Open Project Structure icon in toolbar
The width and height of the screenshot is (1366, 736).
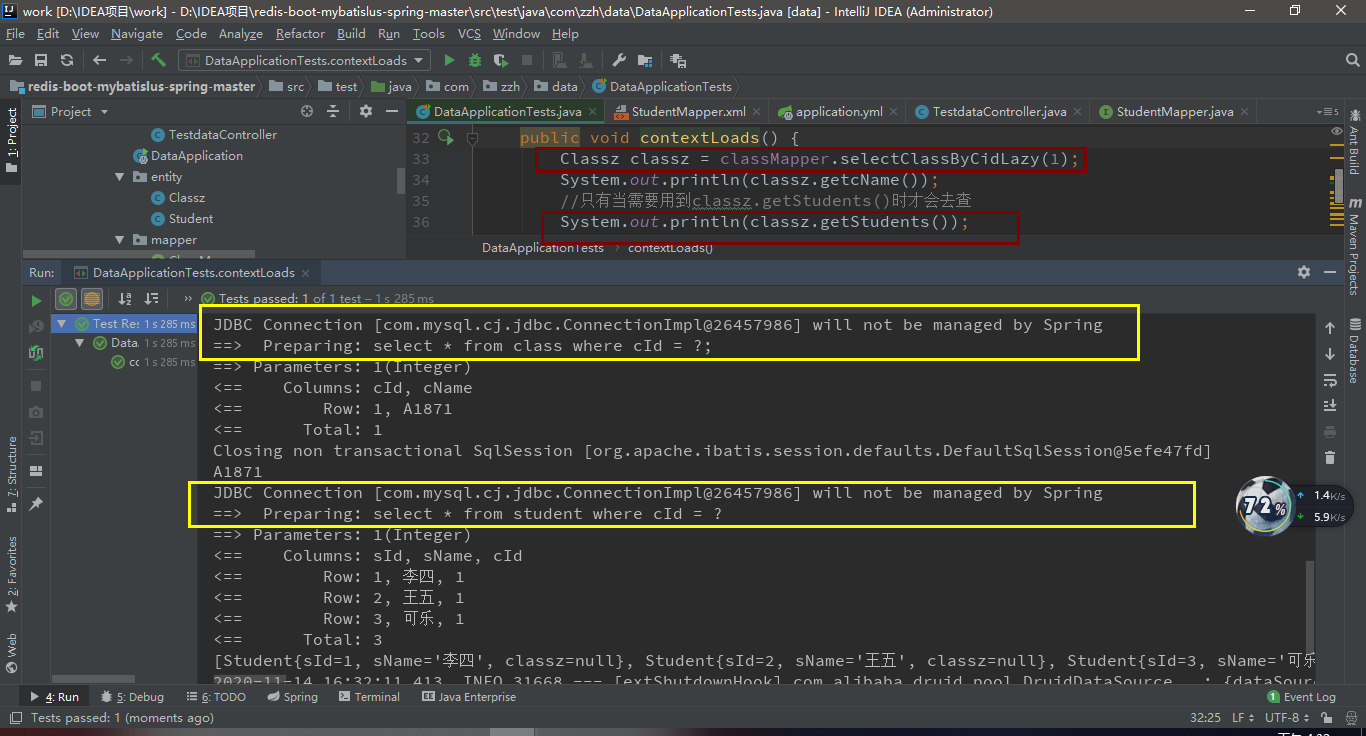coord(646,60)
